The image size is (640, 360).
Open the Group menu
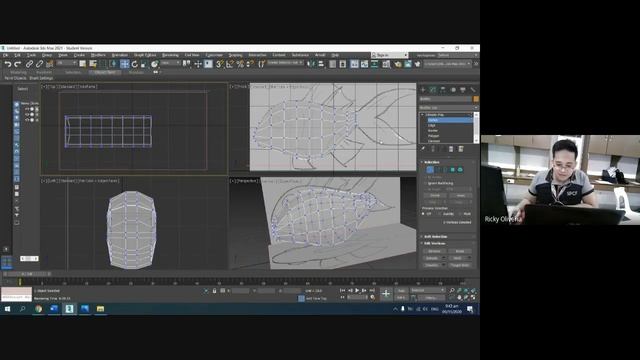(x=47, y=55)
